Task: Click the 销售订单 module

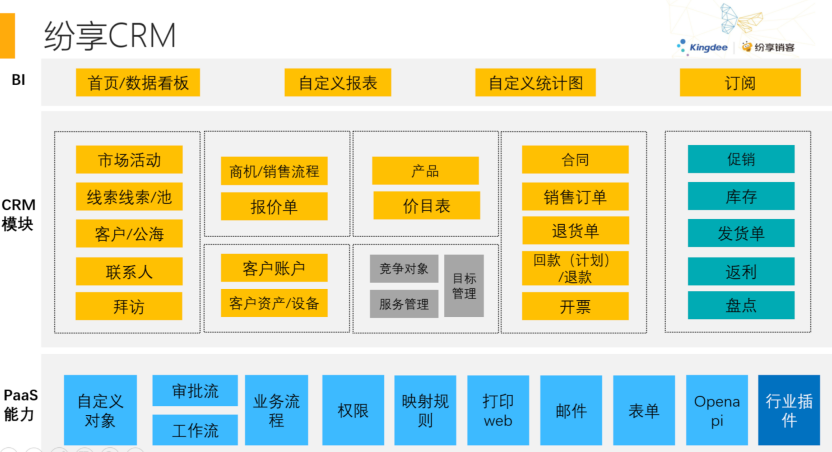Action: click(575, 197)
